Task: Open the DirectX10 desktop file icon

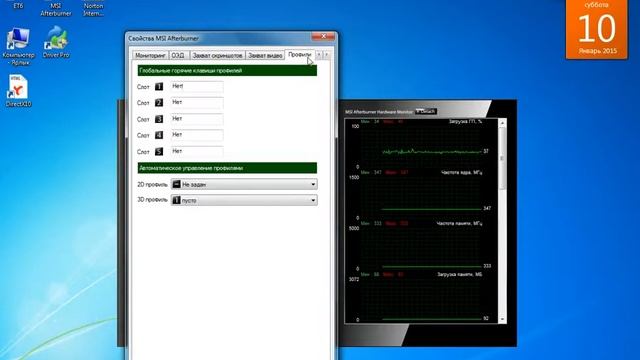Action: pos(18,91)
